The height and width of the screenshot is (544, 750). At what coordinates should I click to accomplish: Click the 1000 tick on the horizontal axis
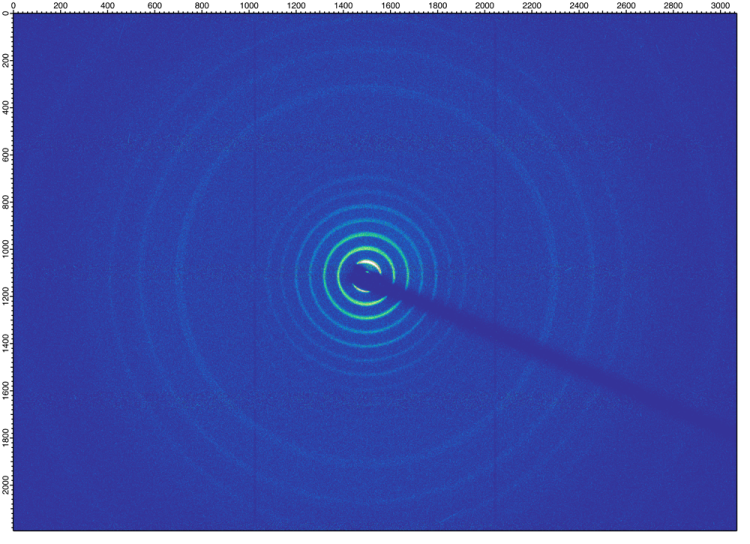(249, 6)
